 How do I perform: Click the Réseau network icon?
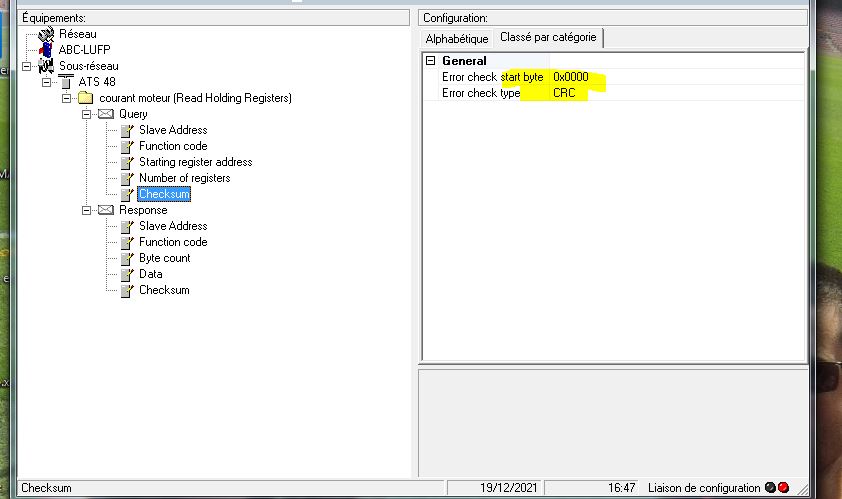coord(46,34)
